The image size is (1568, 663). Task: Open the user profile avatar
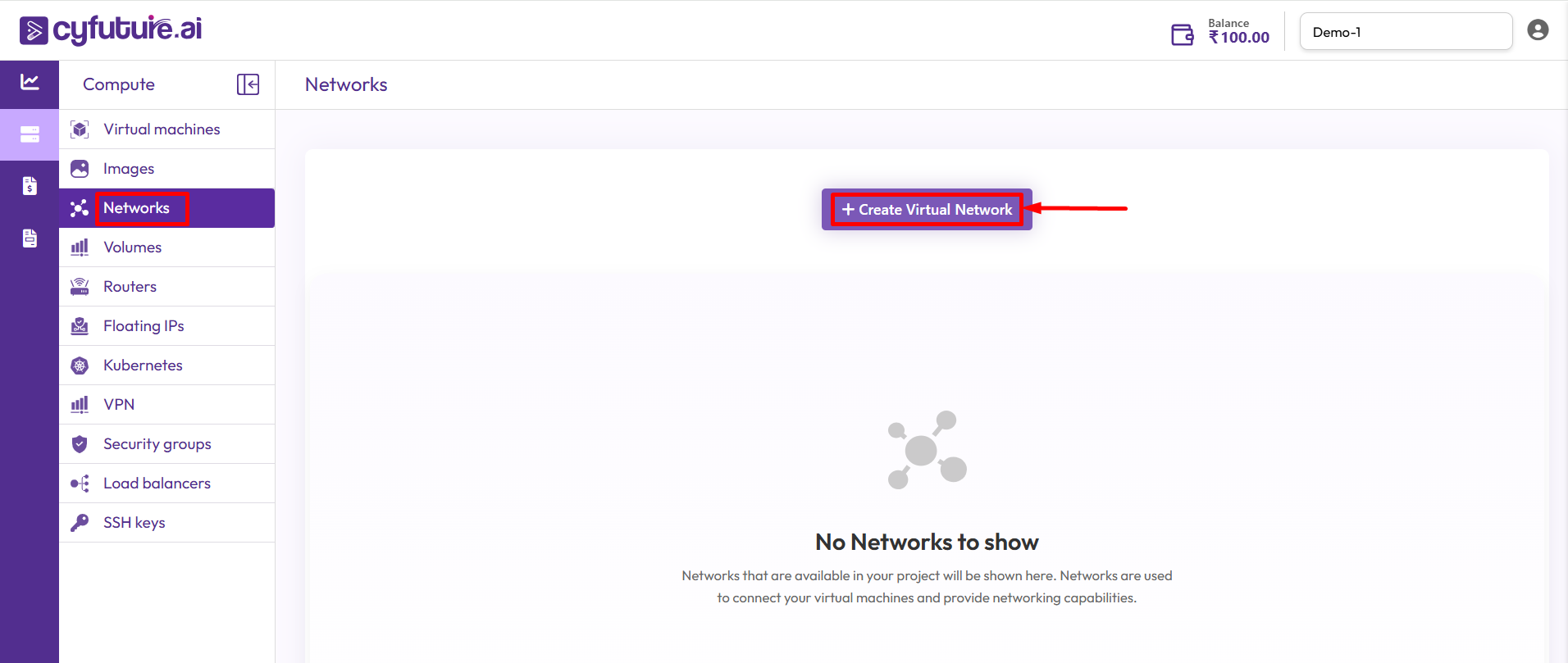tap(1538, 30)
